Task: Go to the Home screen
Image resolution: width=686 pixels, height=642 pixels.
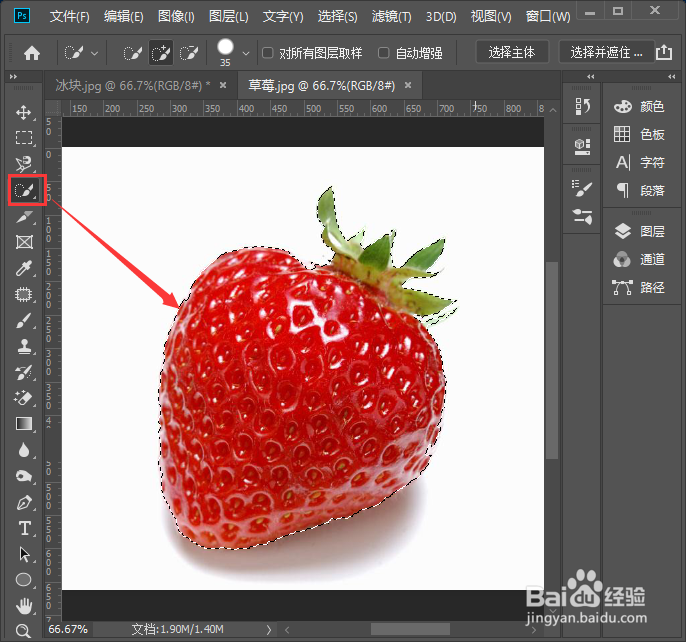Action: click(x=32, y=53)
